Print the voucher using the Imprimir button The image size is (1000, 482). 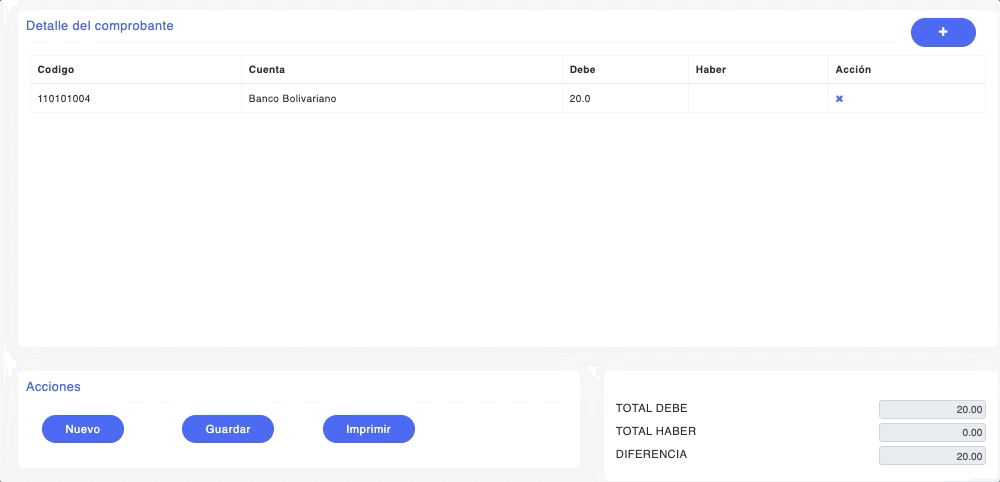(368, 429)
